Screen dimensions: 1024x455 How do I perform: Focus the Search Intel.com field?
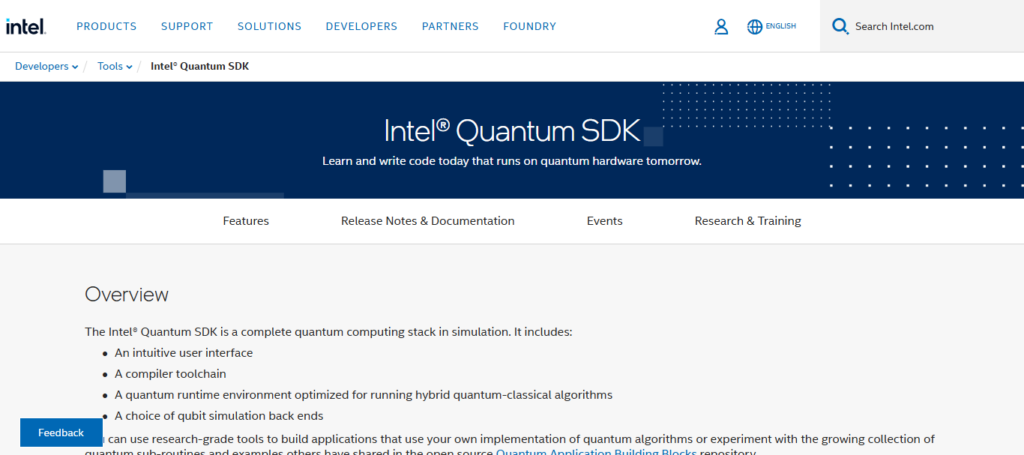click(x=922, y=26)
